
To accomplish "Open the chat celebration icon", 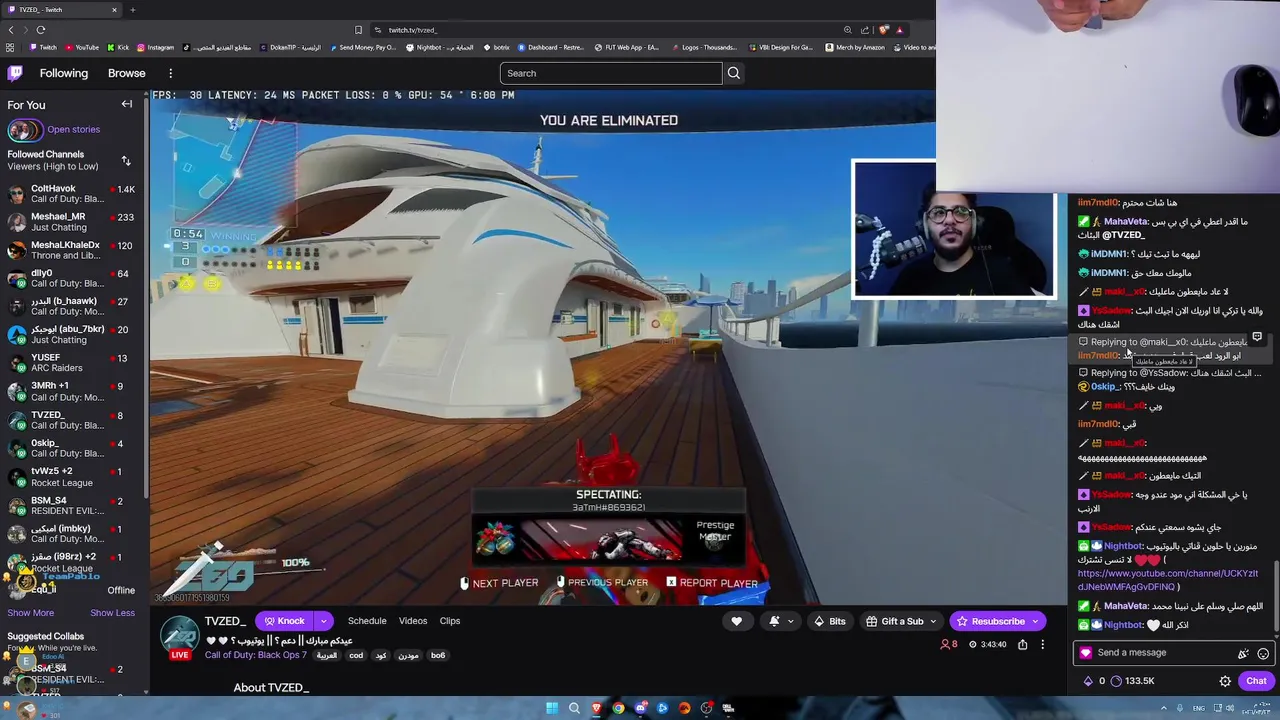I will [1243, 653].
